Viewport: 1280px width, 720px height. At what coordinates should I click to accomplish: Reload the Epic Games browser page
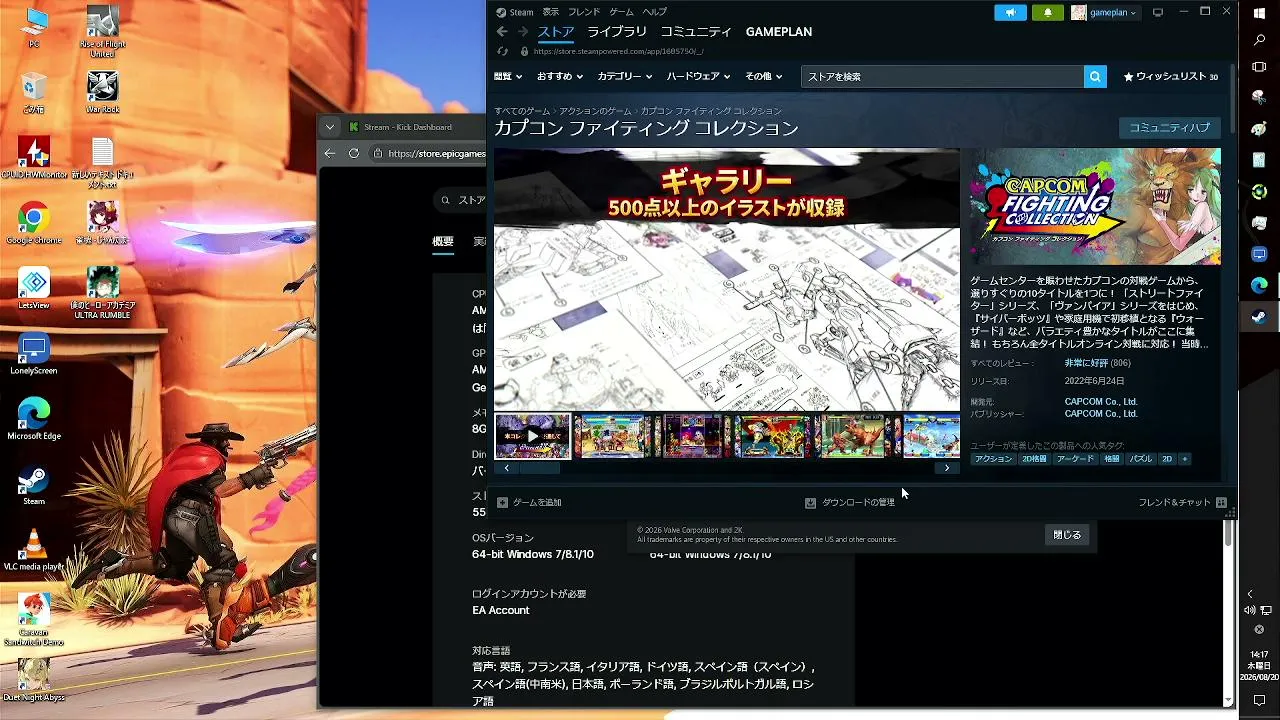(354, 153)
